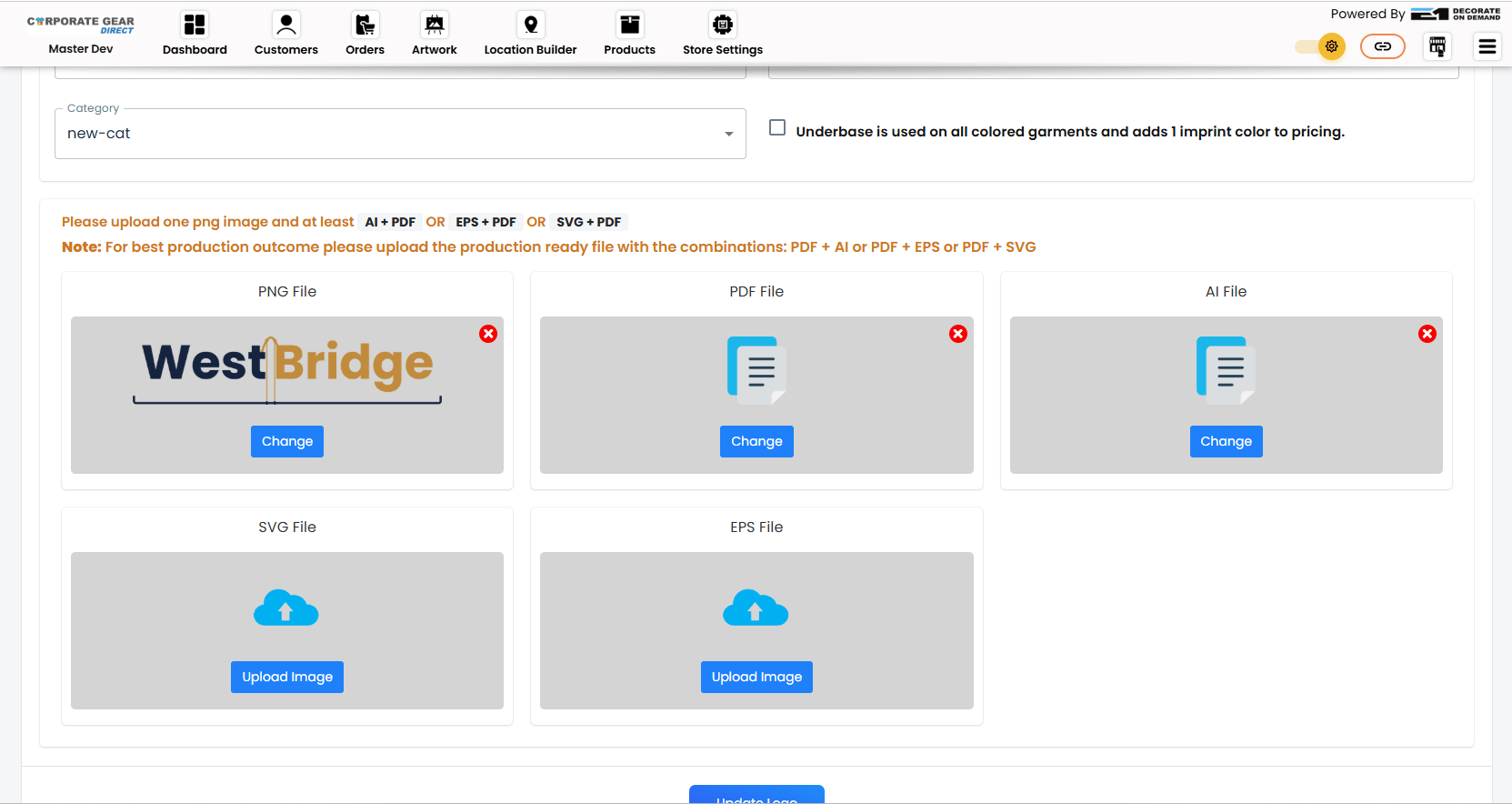Image resolution: width=1512 pixels, height=804 pixels.
Task: Click the Update Logo button
Action: [756, 795]
